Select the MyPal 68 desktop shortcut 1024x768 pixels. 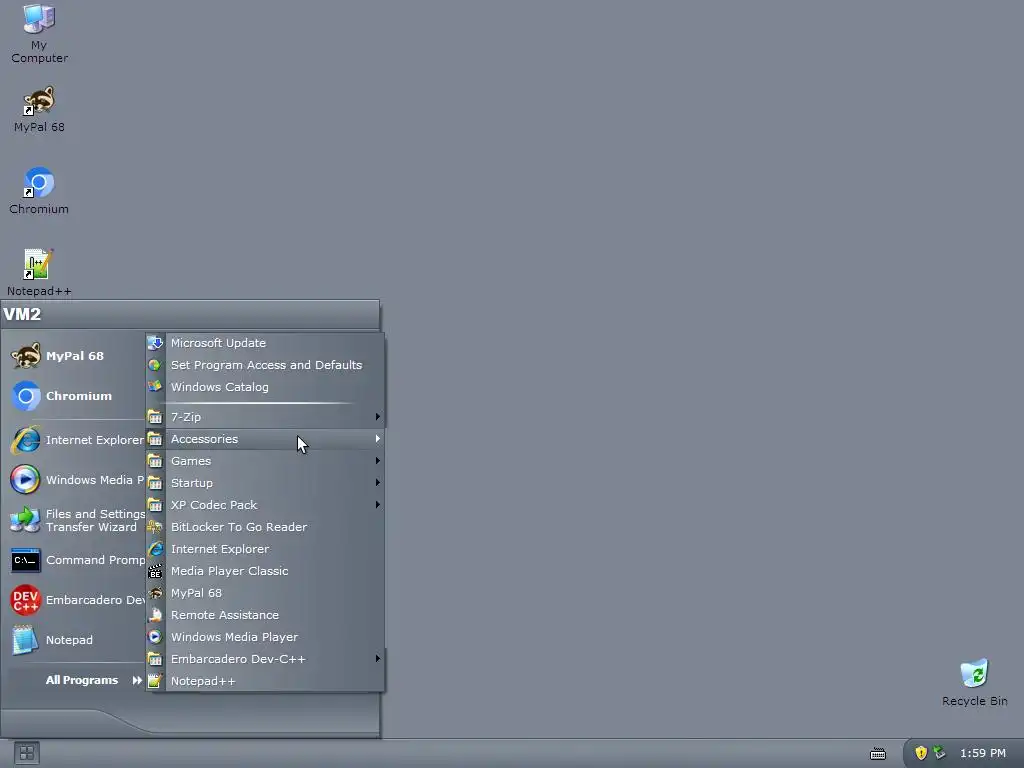[x=39, y=110]
